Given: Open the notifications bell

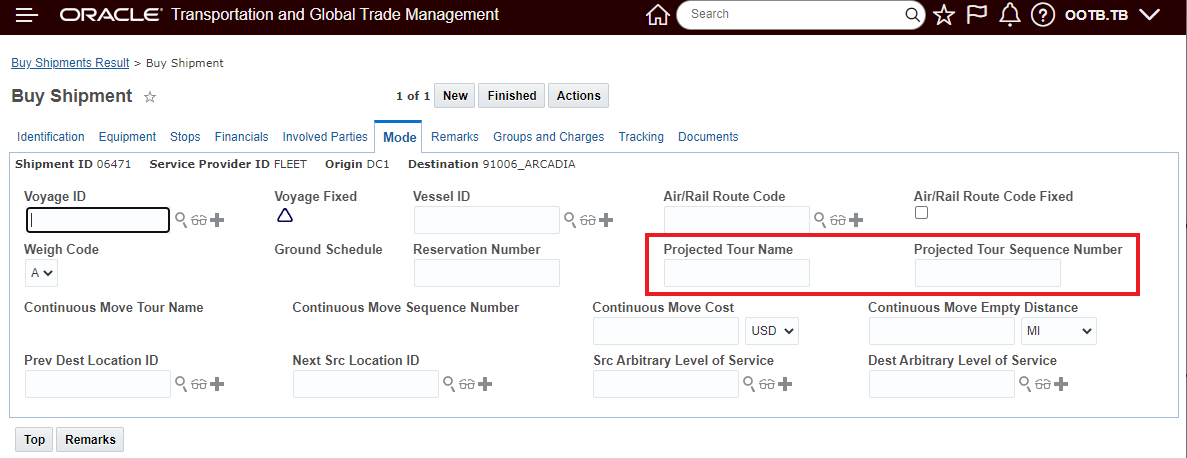Looking at the screenshot, I should [x=1010, y=15].
